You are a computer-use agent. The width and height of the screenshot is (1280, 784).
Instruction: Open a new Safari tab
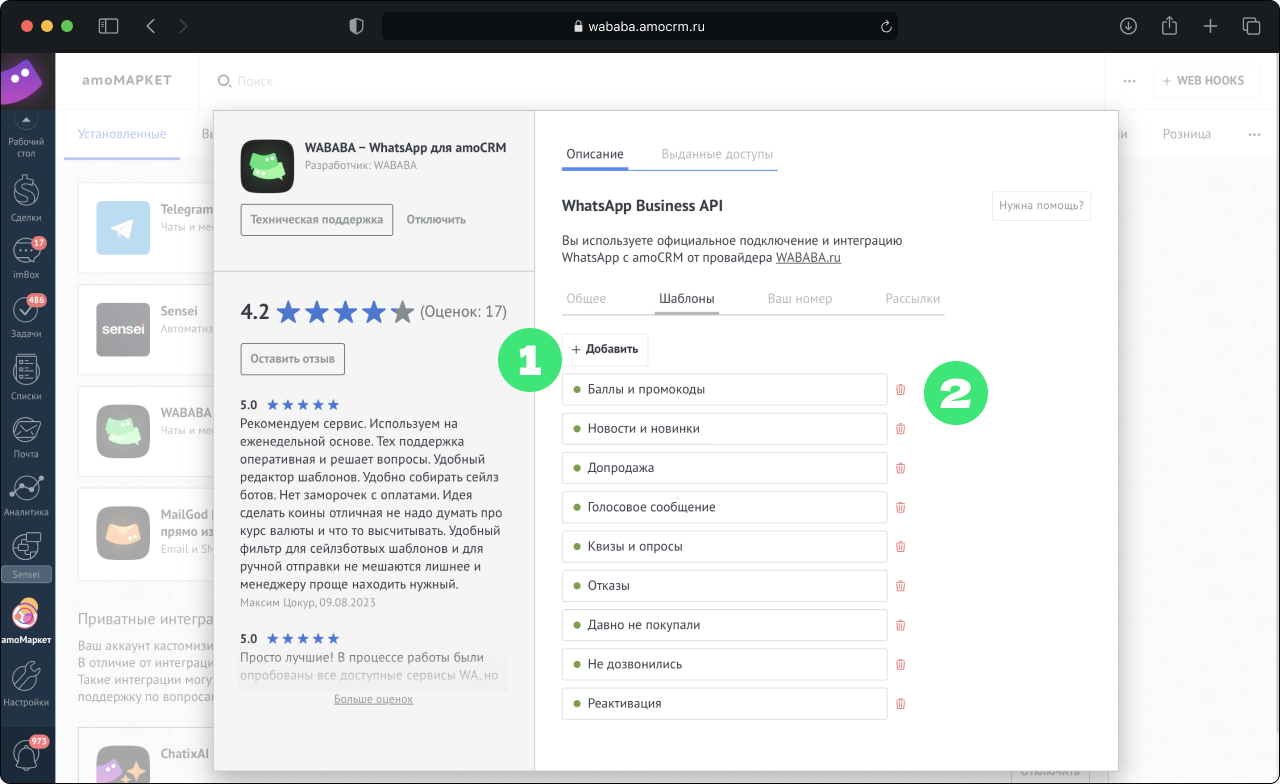click(x=1210, y=26)
